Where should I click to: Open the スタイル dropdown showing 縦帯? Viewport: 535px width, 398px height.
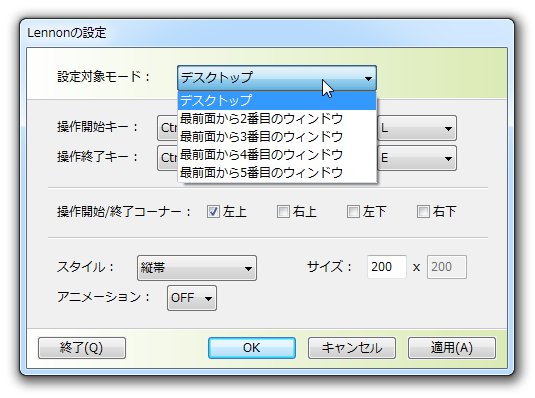(x=197, y=268)
